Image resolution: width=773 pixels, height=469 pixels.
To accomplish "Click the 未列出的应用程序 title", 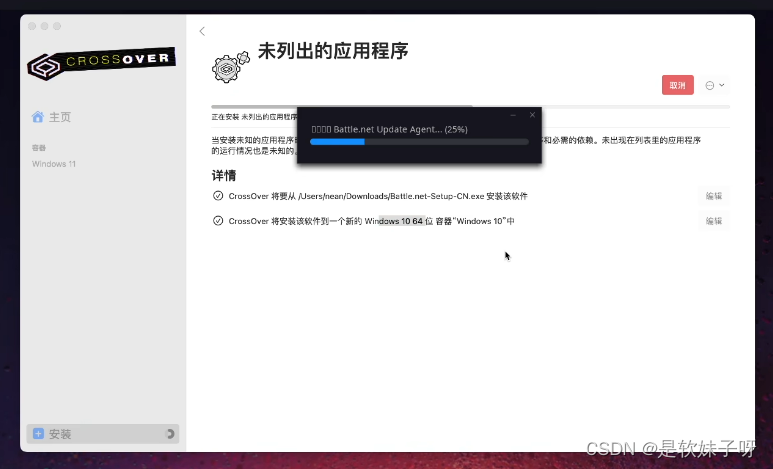I will click(333, 51).
